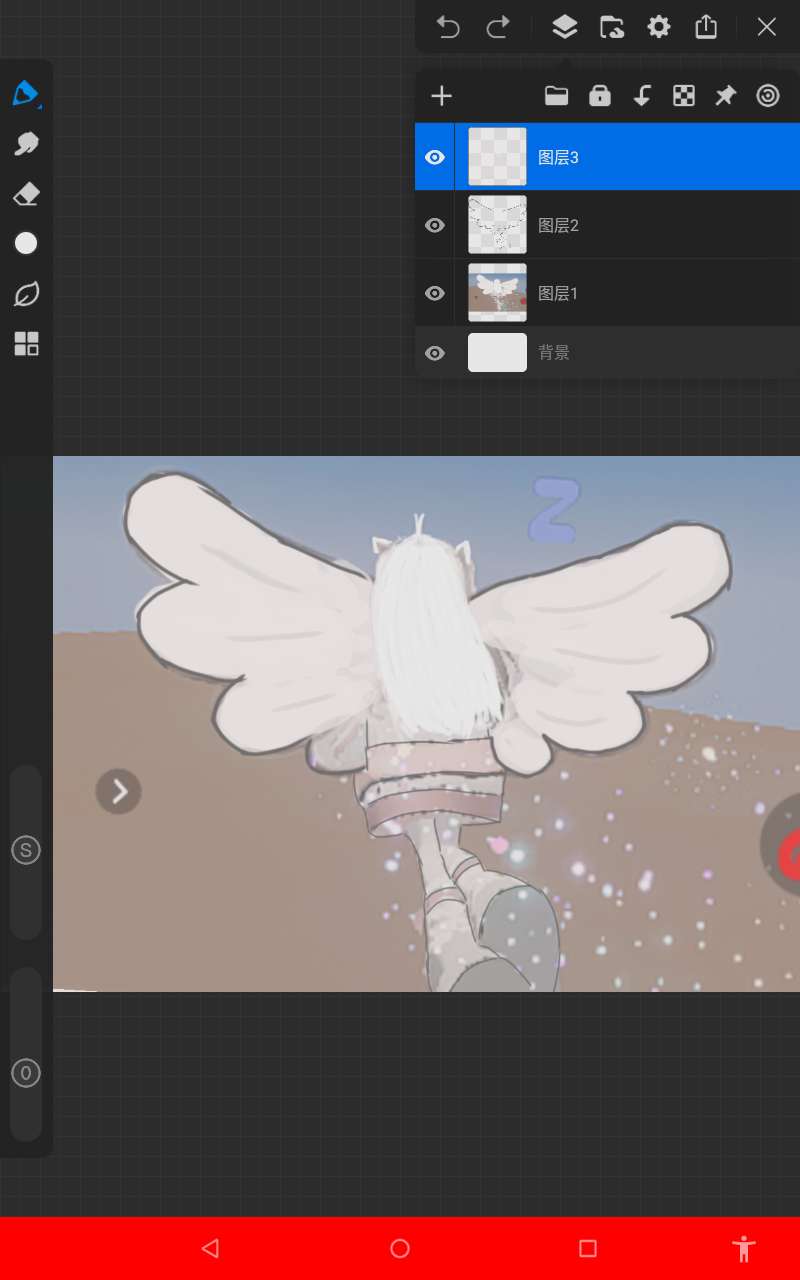Select the 图层3 thumbnail
Viewport: 800px width, 1280px height.
click(x=497, y=157)
